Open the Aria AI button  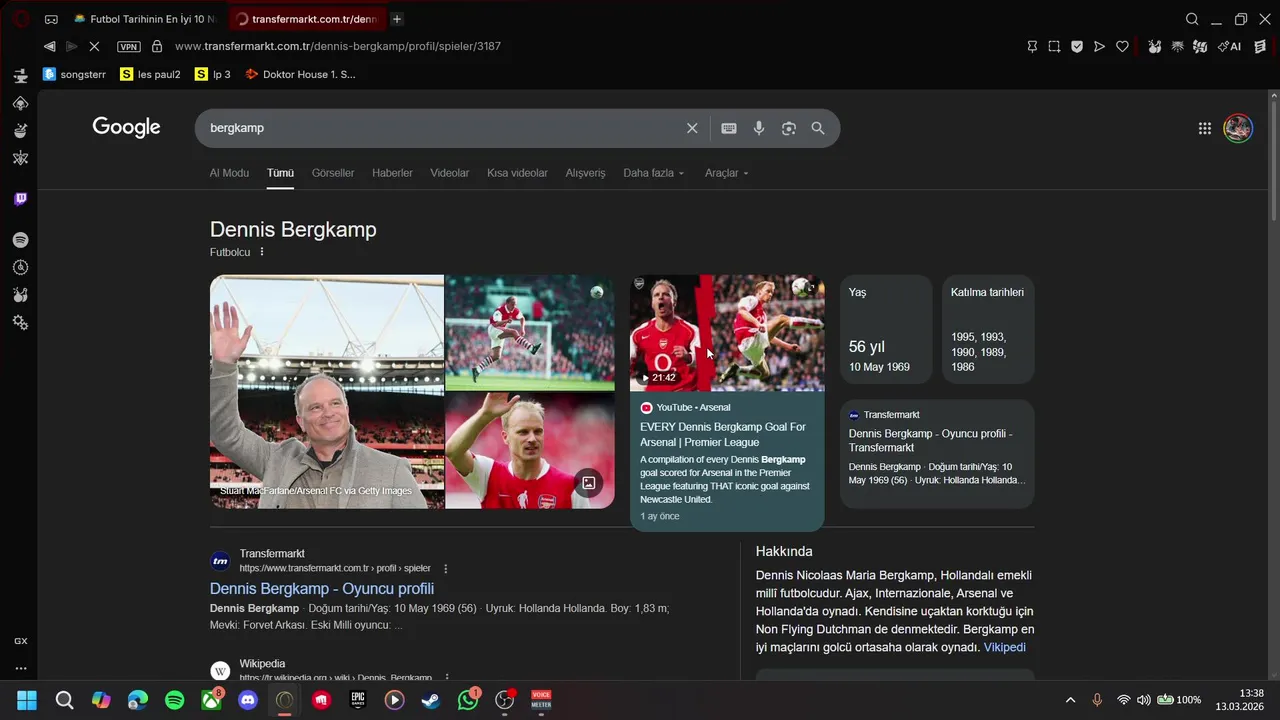coord(1229,46)
